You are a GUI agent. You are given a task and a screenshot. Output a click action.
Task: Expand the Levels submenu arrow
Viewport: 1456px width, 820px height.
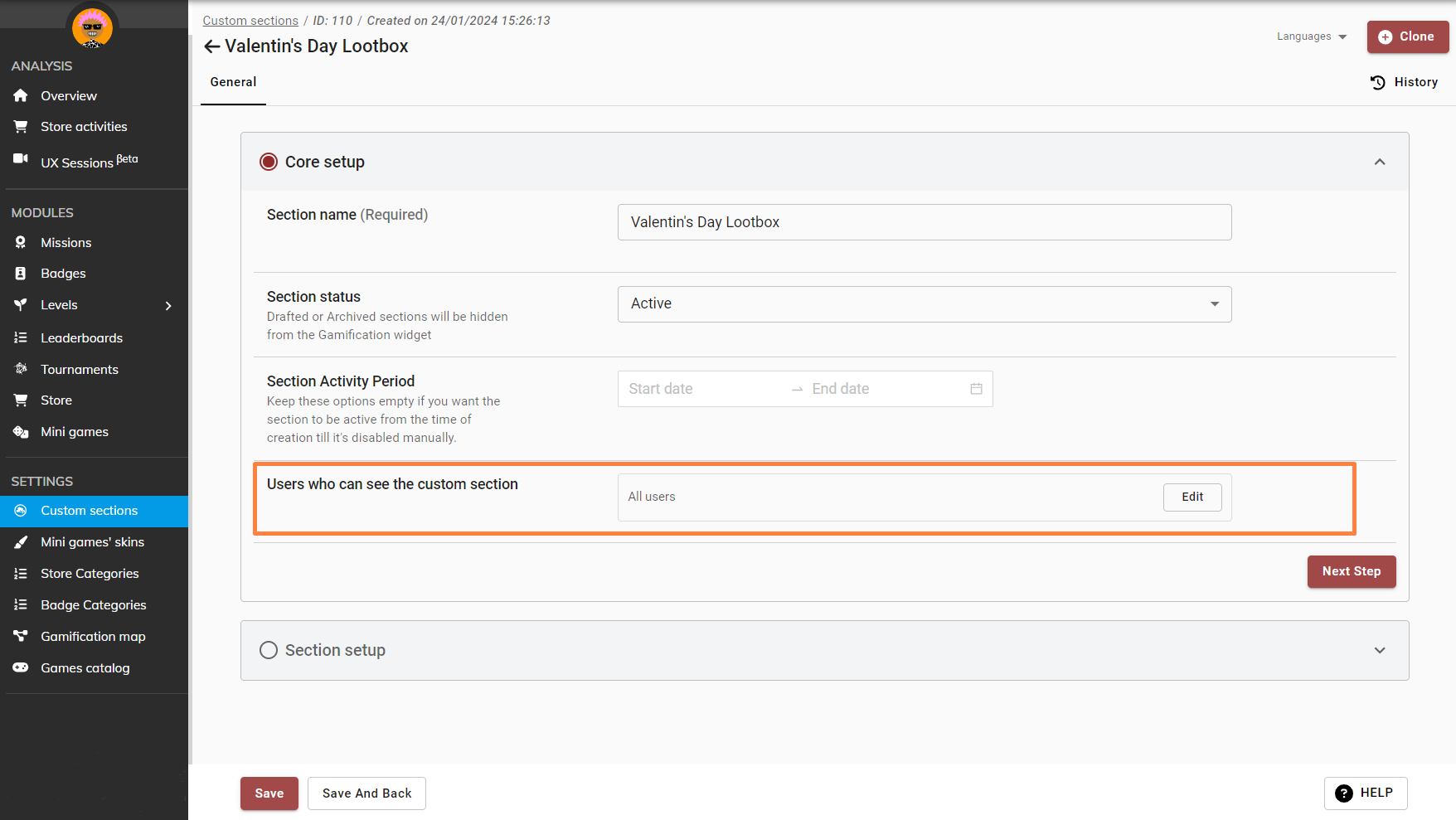coord(168,306)
